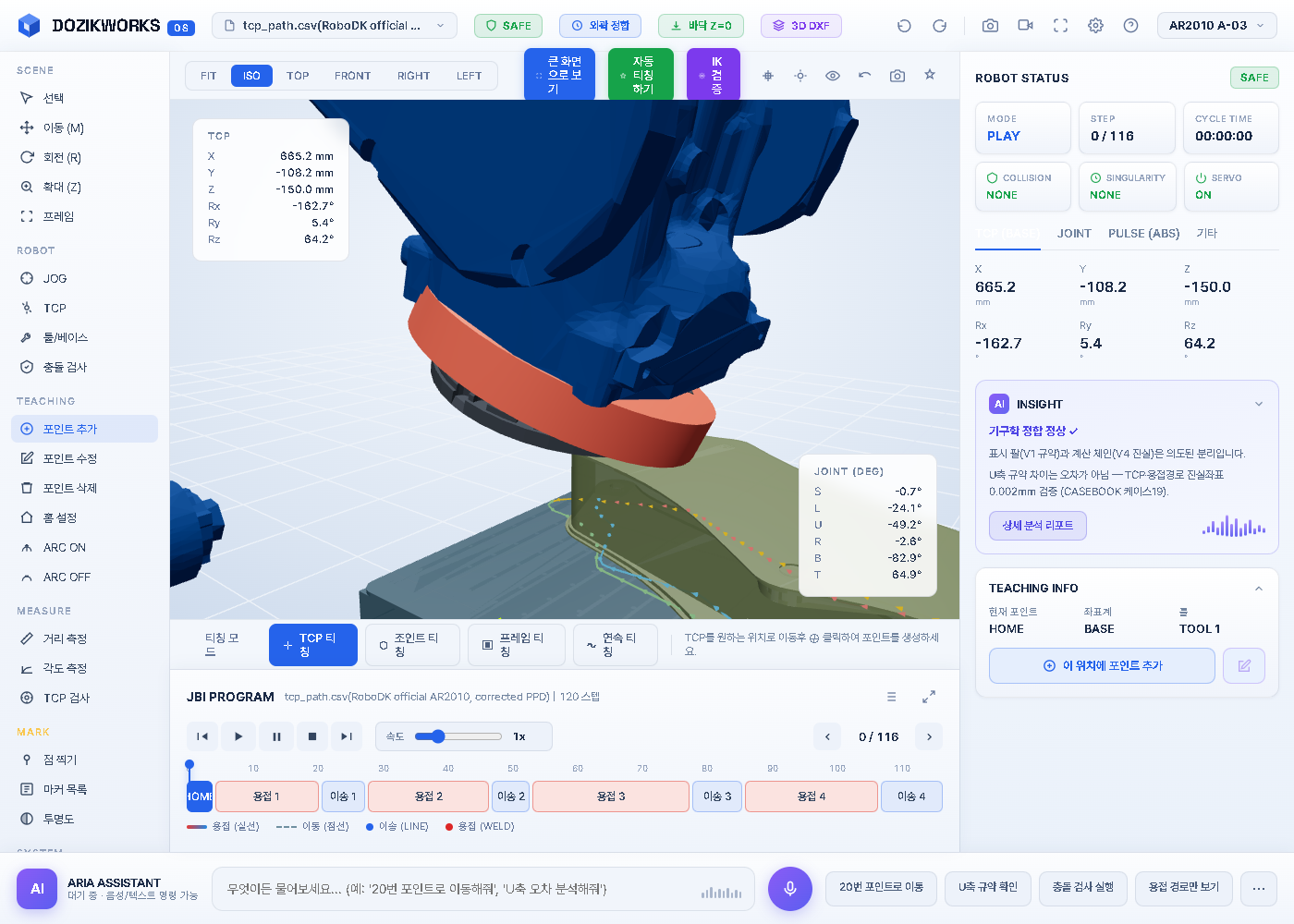Switch to the 기타 tab
The height and width of the screenshot is (924, 1294).
click(x=1207, y=234)
